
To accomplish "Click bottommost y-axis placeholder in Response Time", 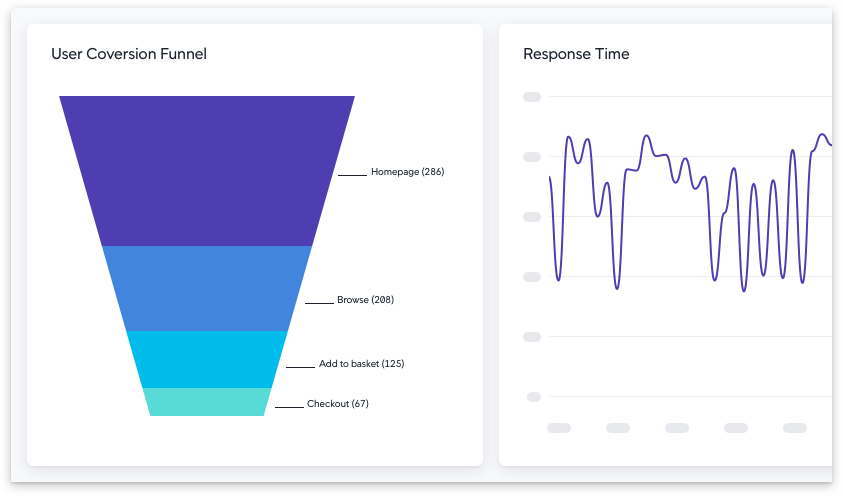I will (x=533, y=397).
